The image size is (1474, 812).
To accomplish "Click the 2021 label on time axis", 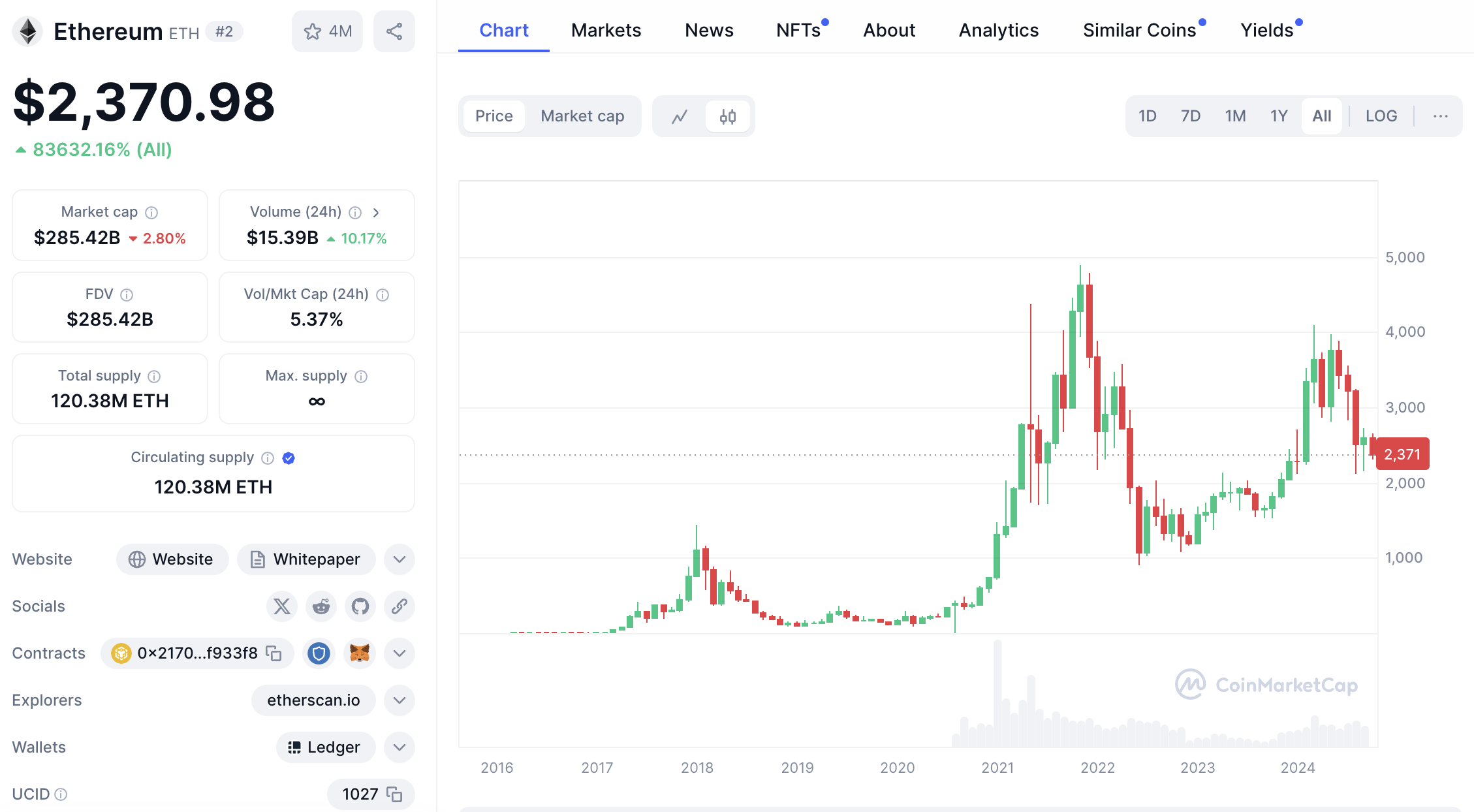I will coord(997,768).
